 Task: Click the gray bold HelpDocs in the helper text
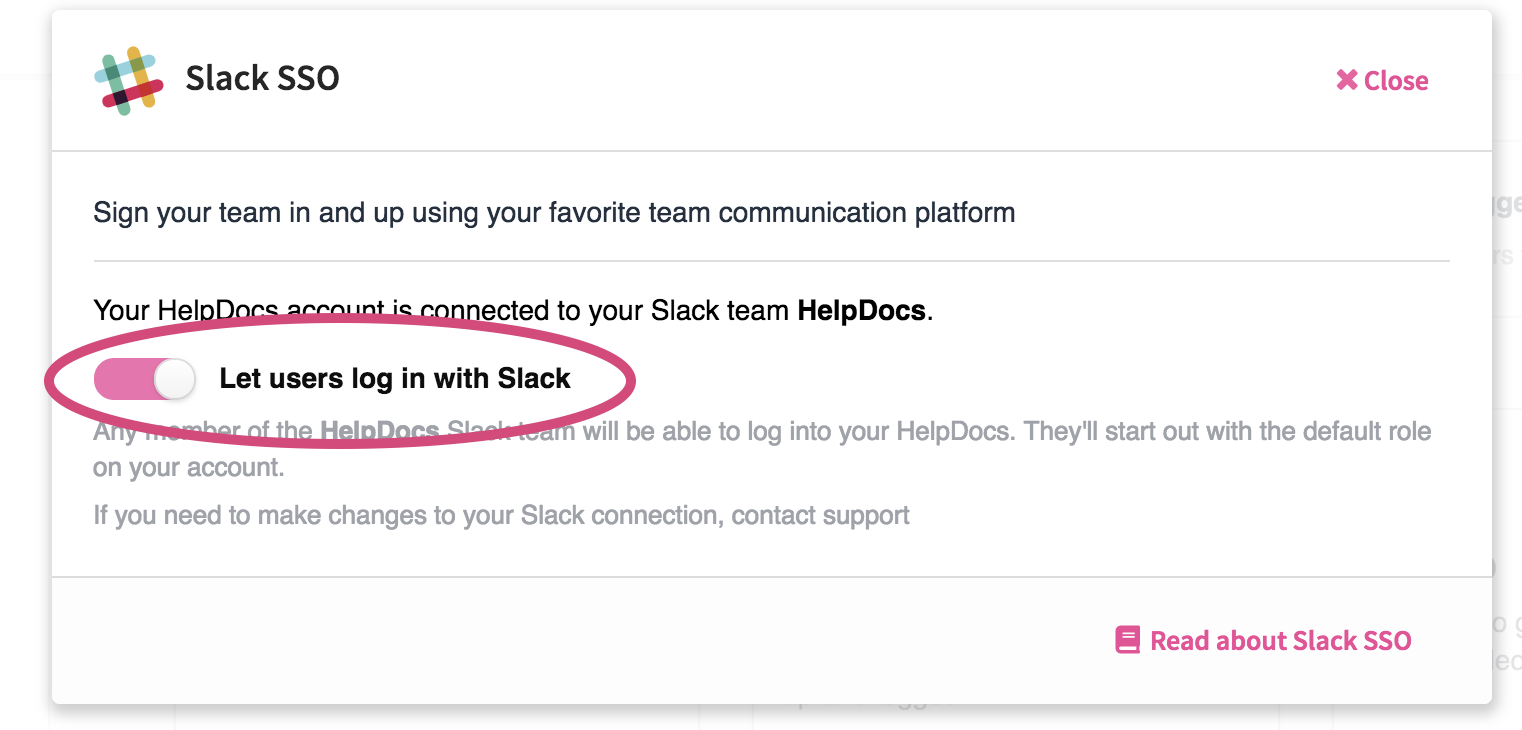pos(379,432)
